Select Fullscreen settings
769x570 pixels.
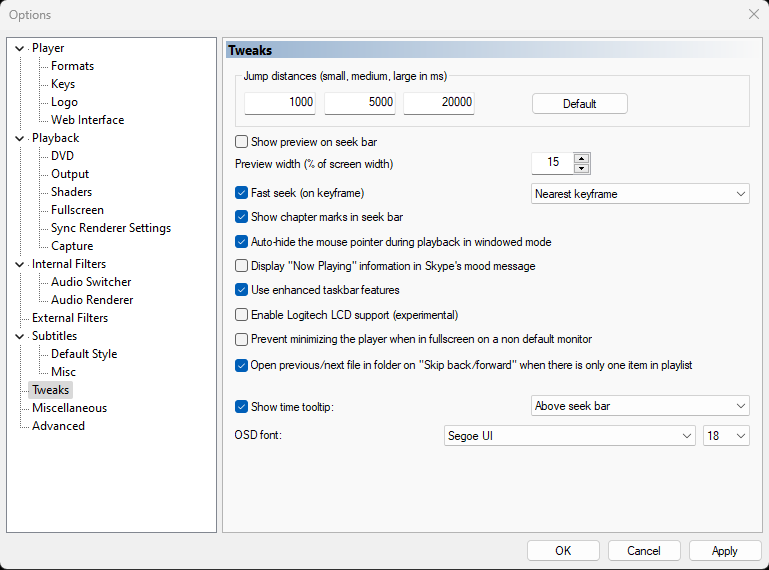click(77, 210)
